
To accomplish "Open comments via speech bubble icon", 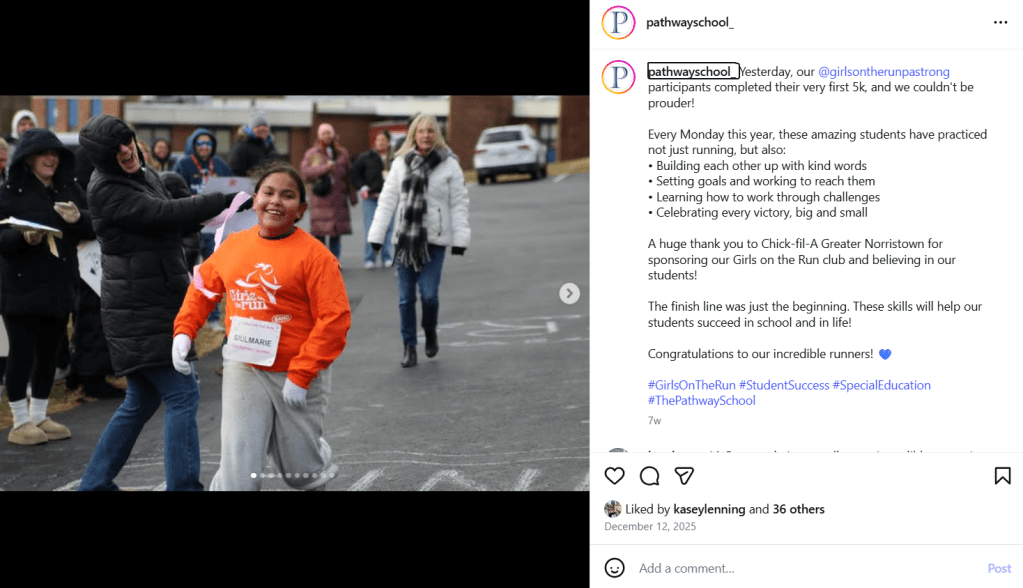I will [649, 476].
